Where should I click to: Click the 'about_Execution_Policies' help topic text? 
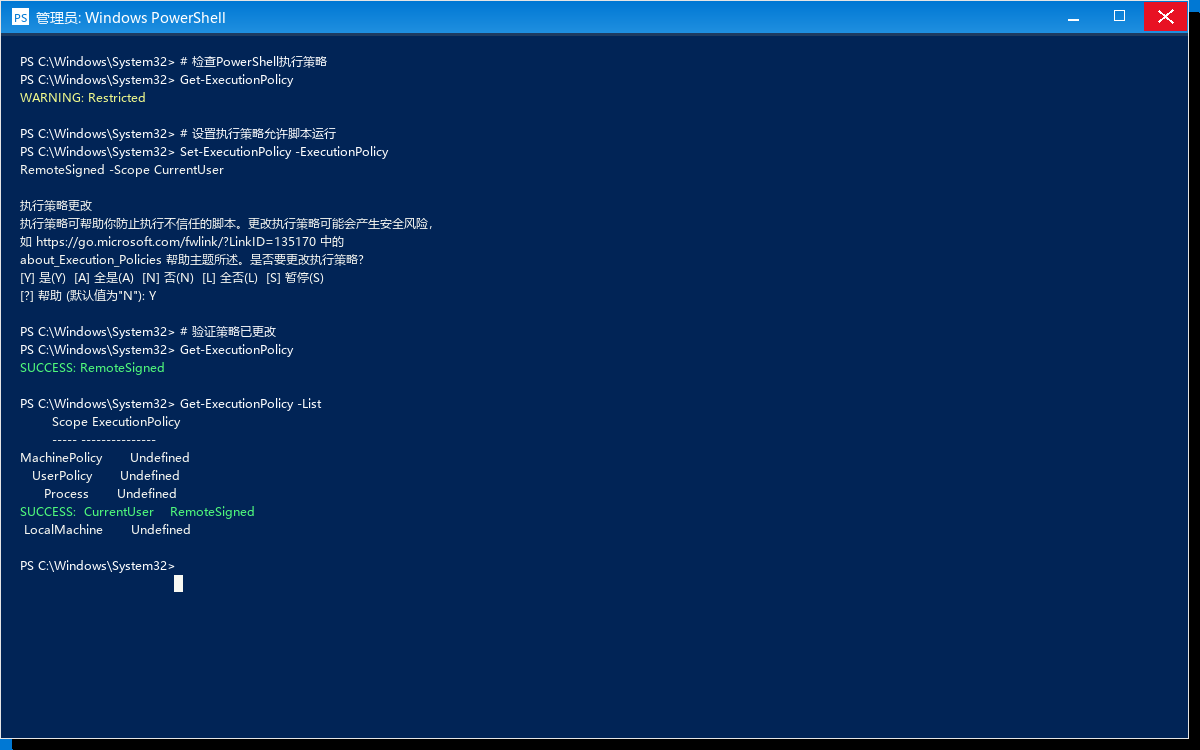[91, 260]
